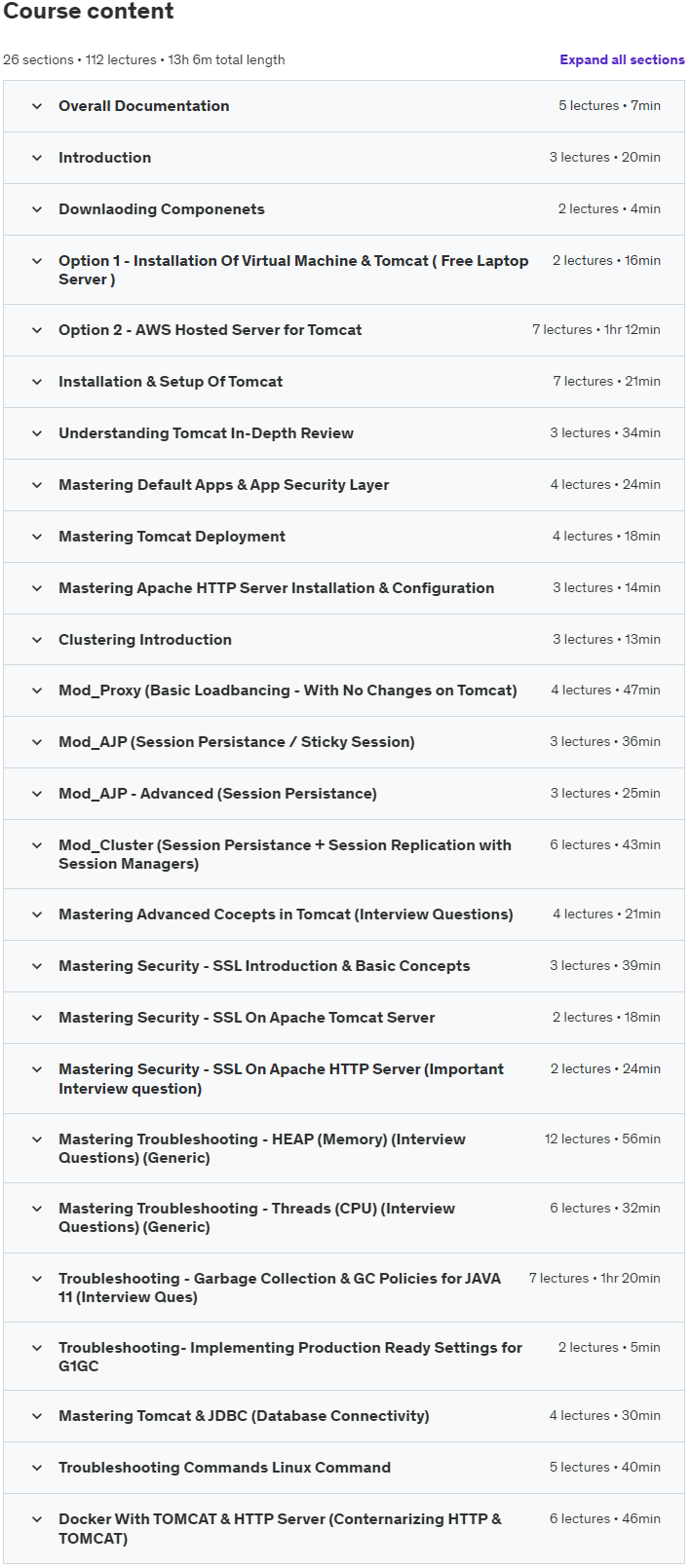The image size is (691, 1568).
Task: Select Troubleshooting Commands Linux Command title
Action: coord(224,1468)
